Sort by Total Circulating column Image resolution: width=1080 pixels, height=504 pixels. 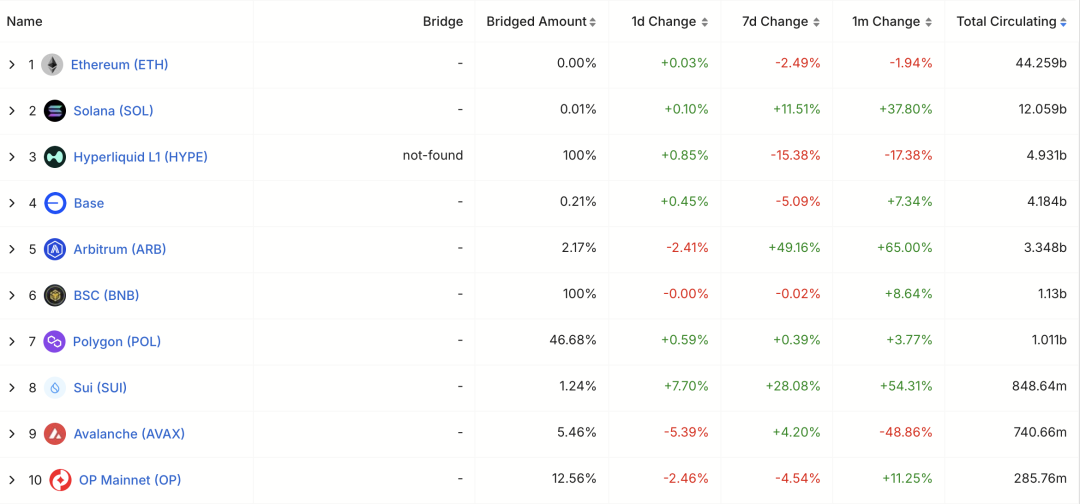1012,21
